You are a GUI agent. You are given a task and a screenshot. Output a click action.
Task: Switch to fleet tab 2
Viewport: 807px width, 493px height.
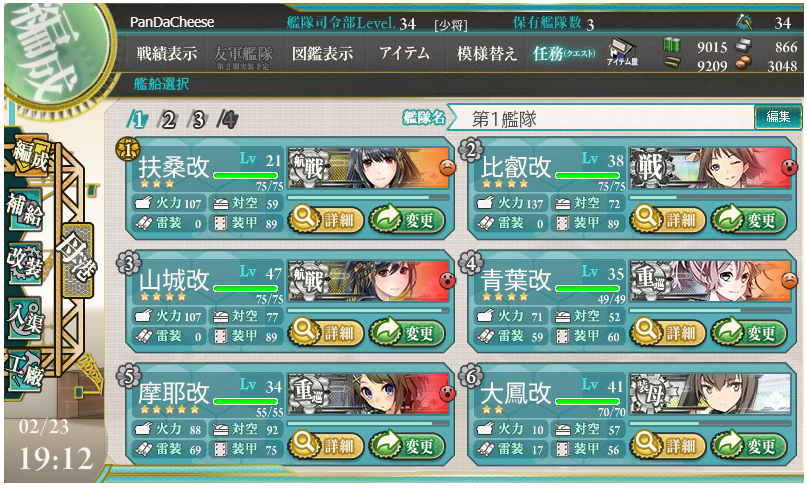[x=167, y=119]
